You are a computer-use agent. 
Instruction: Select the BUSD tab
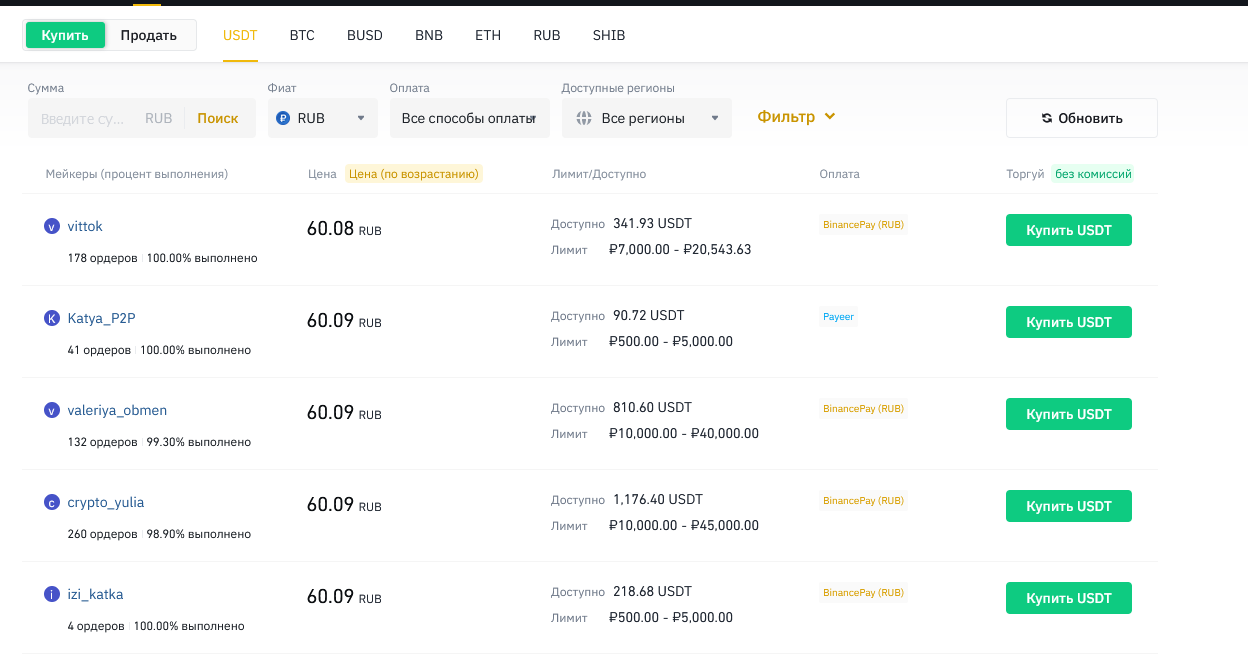click(x=365, y=35)
